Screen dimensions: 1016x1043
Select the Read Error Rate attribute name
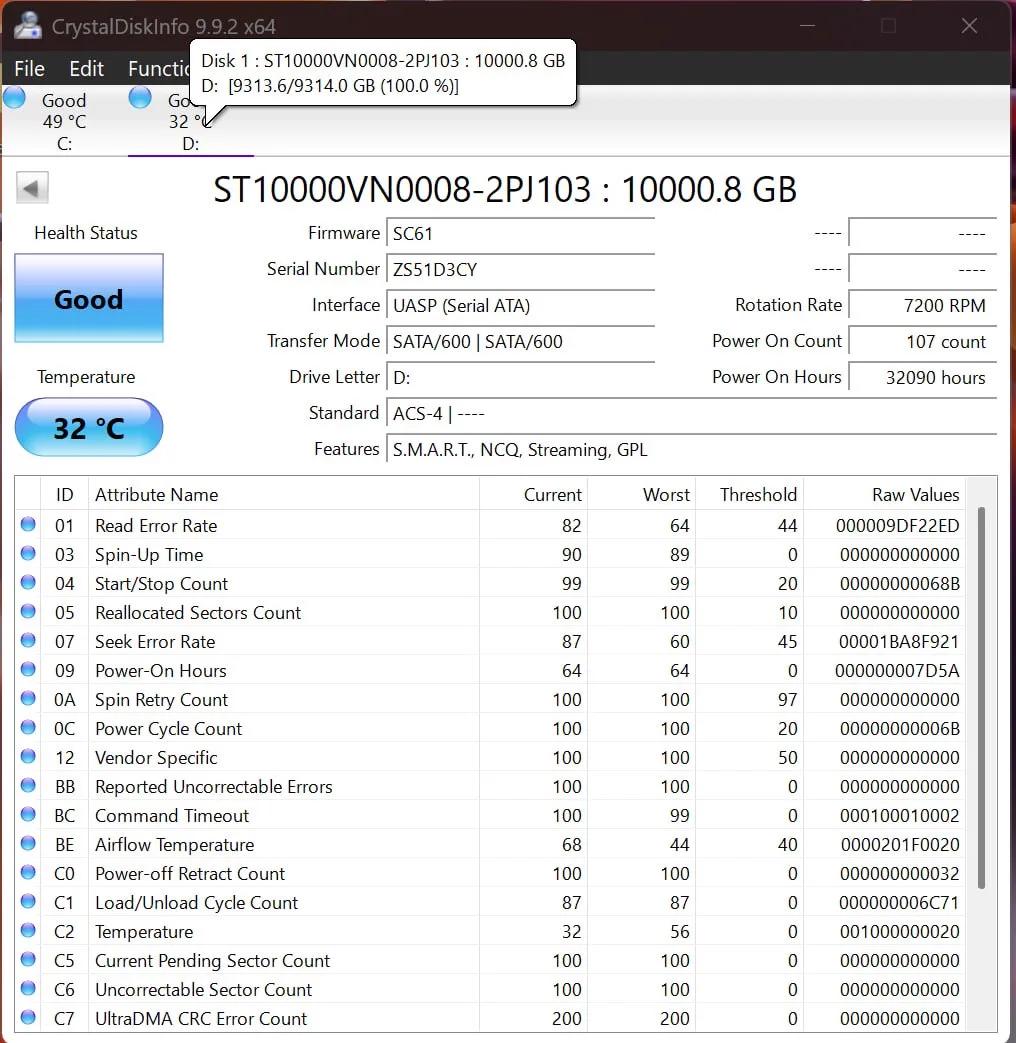click(156, 525)
